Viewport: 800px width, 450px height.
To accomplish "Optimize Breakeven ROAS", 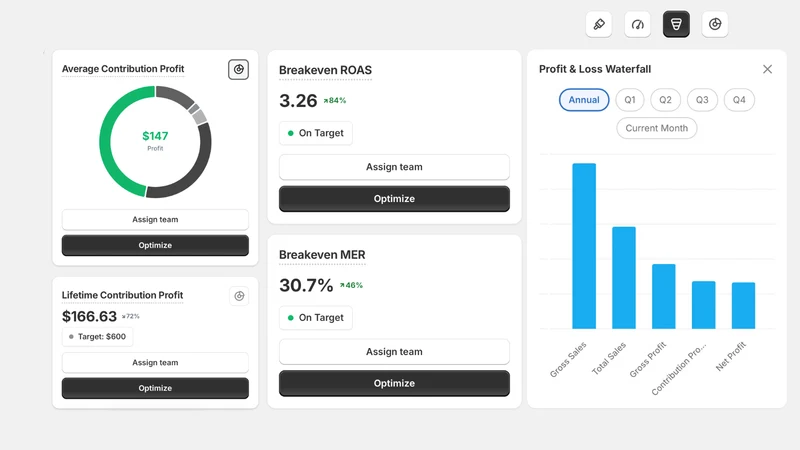I will pos(394,198).
